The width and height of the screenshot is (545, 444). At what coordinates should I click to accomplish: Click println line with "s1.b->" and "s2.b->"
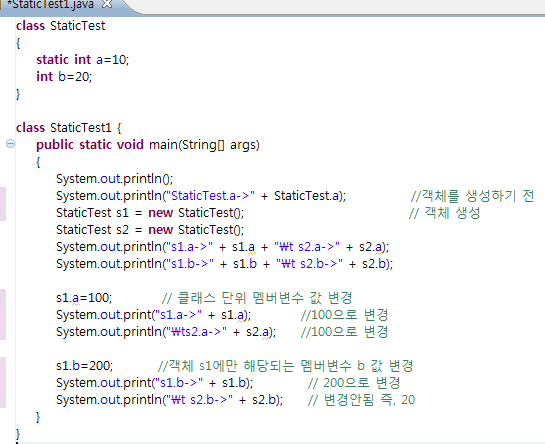point(225,264)
